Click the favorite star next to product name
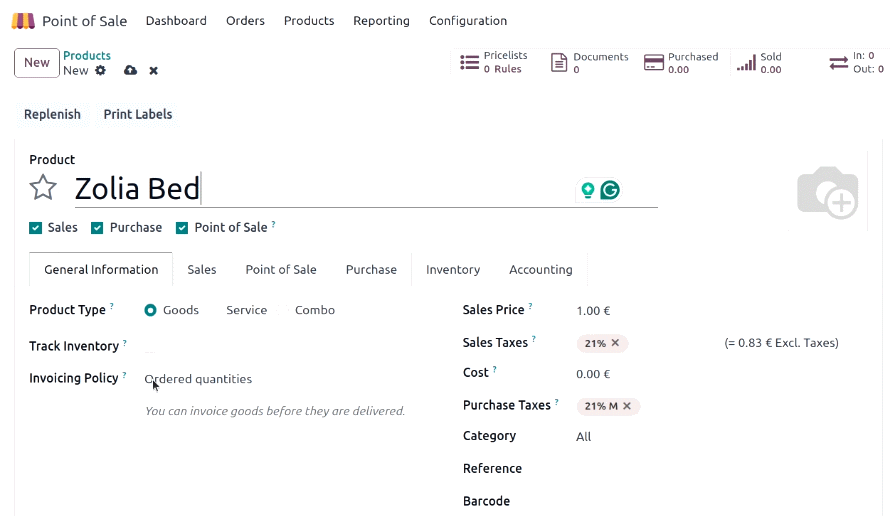The width and height of the screenshot is (890, 516). pyautogui.click(x=43, y=188)
